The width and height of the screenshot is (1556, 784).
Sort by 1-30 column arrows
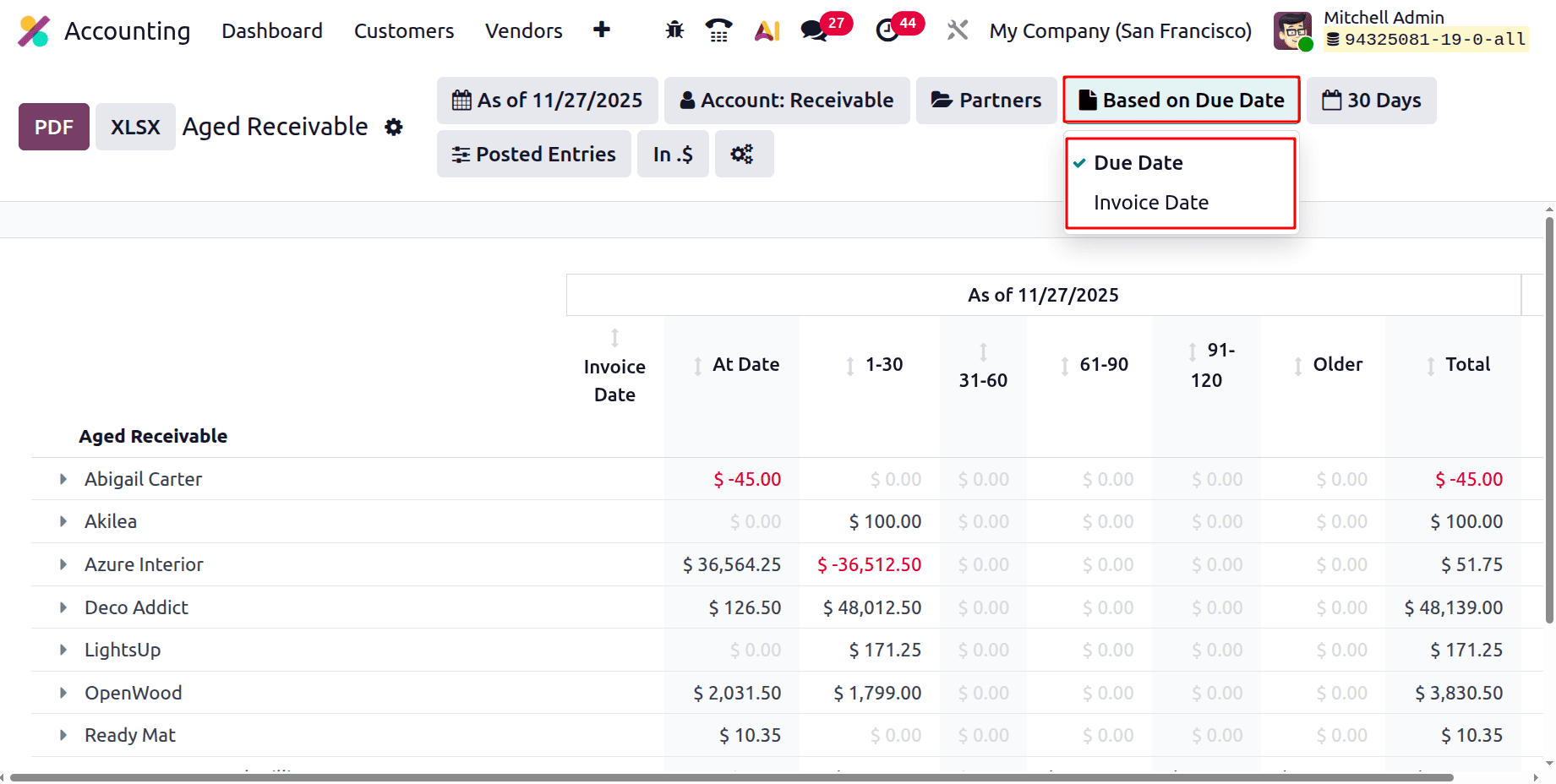[850, 366]
